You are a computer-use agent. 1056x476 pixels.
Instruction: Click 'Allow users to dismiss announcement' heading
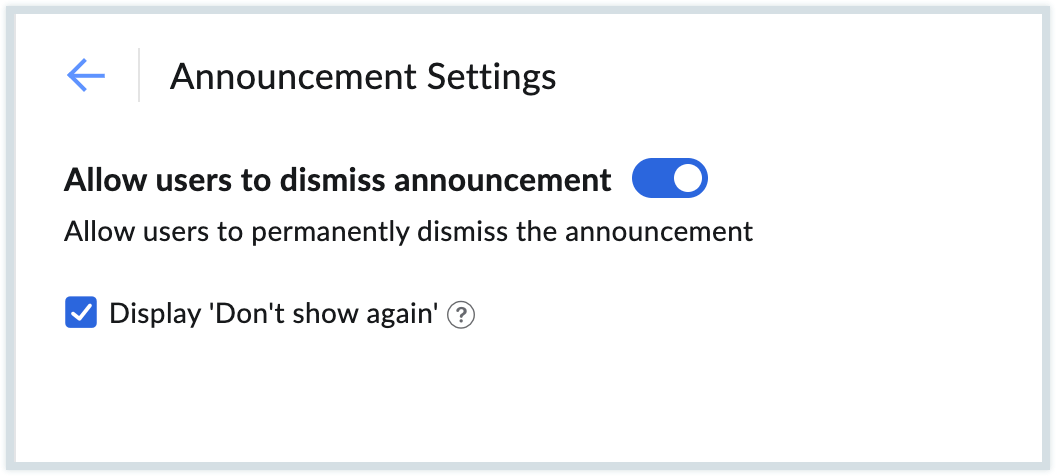pyautogui.click(x=337, y=180)
